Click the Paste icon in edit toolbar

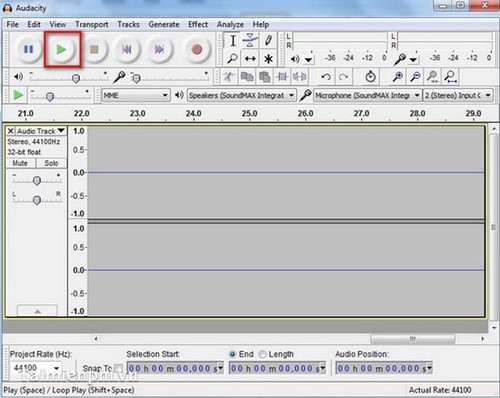point(265,77)
